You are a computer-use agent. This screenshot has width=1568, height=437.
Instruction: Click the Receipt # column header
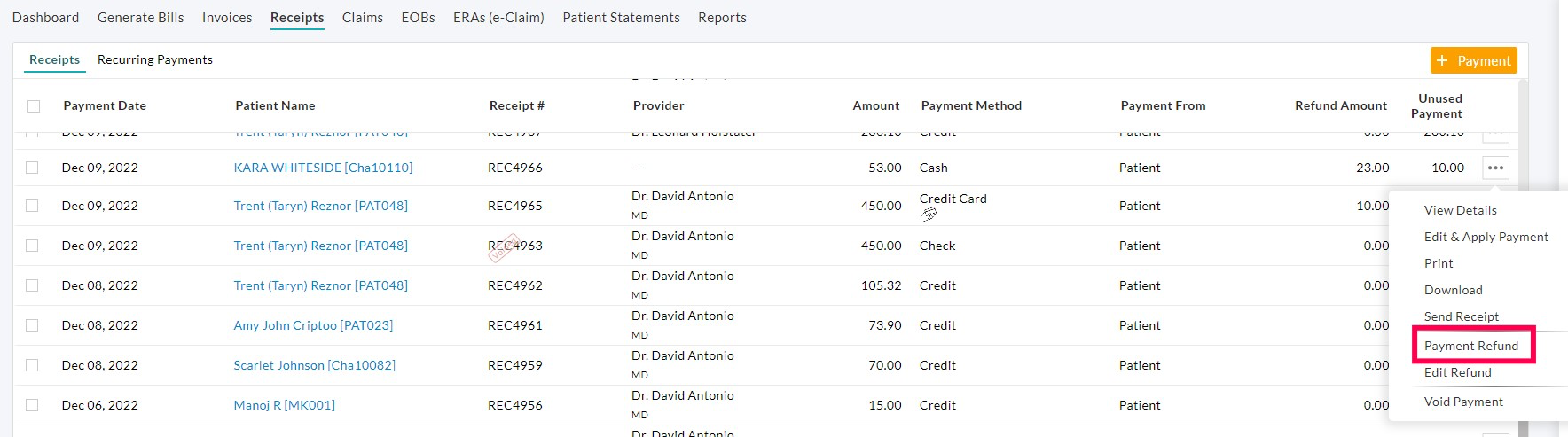point(516,105)
